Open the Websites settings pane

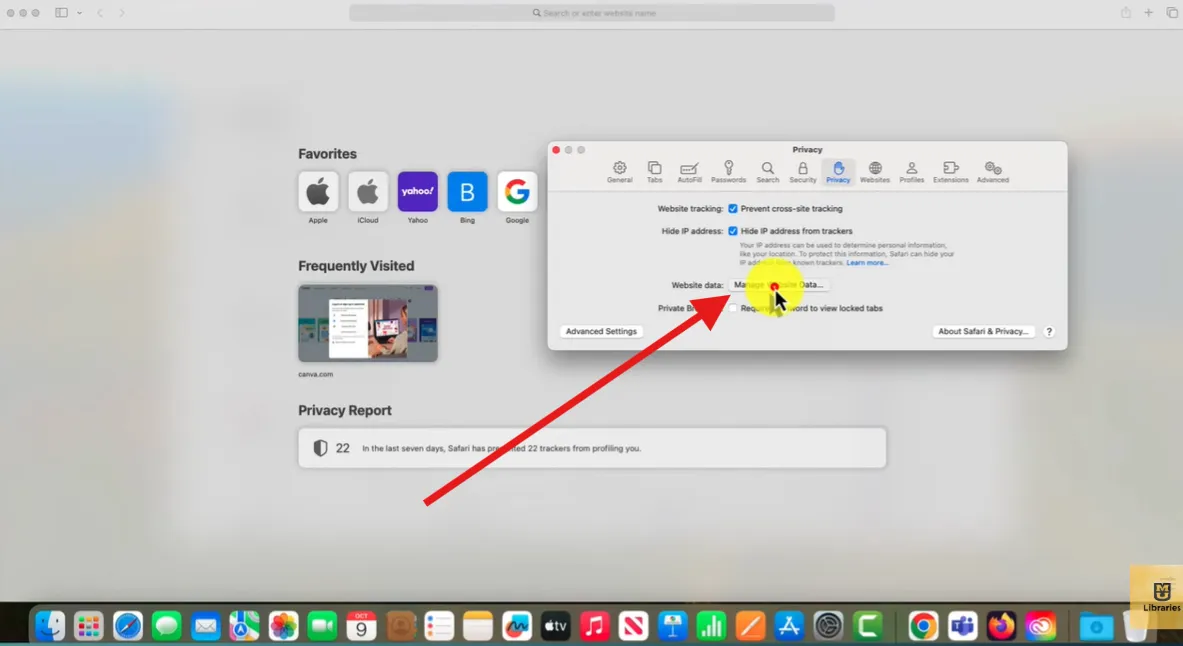pos(875,171)
